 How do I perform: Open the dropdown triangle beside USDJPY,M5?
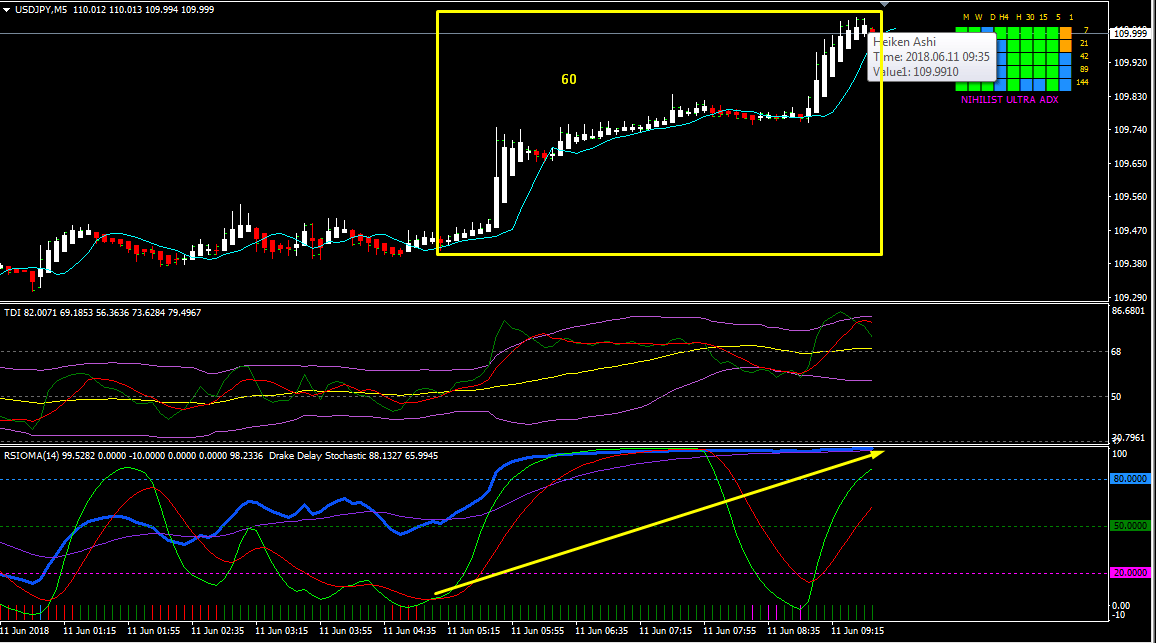coord(7,10)
